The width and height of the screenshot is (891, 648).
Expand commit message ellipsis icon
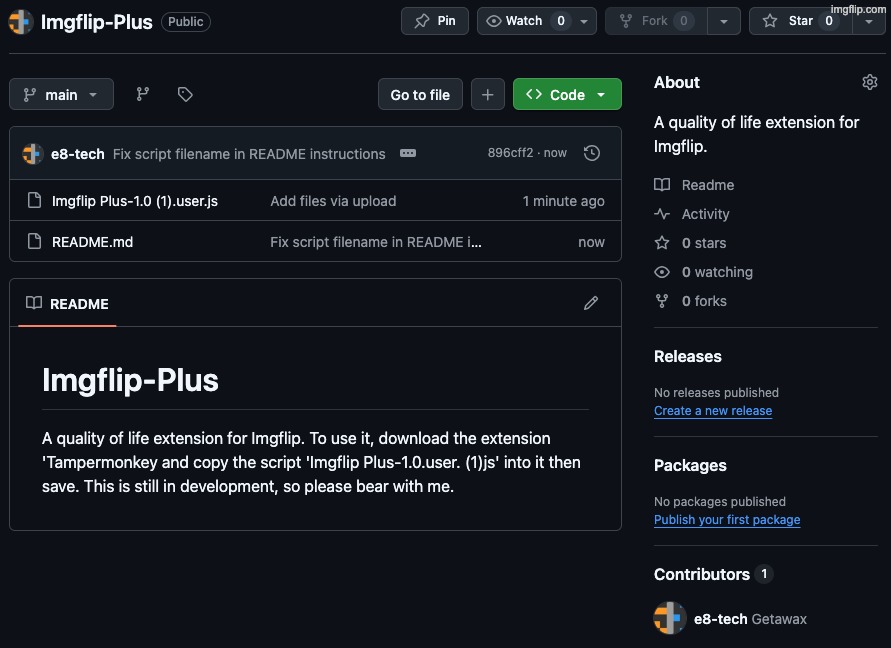point(407,153)
